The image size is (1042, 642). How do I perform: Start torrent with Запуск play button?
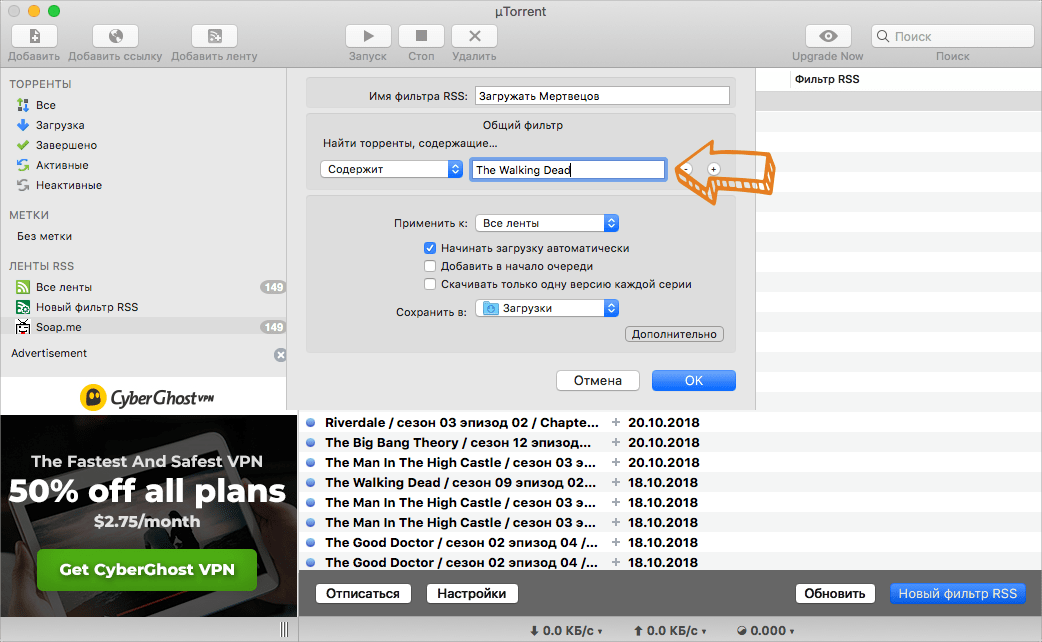pyautogui.click(x=368, y=36)
